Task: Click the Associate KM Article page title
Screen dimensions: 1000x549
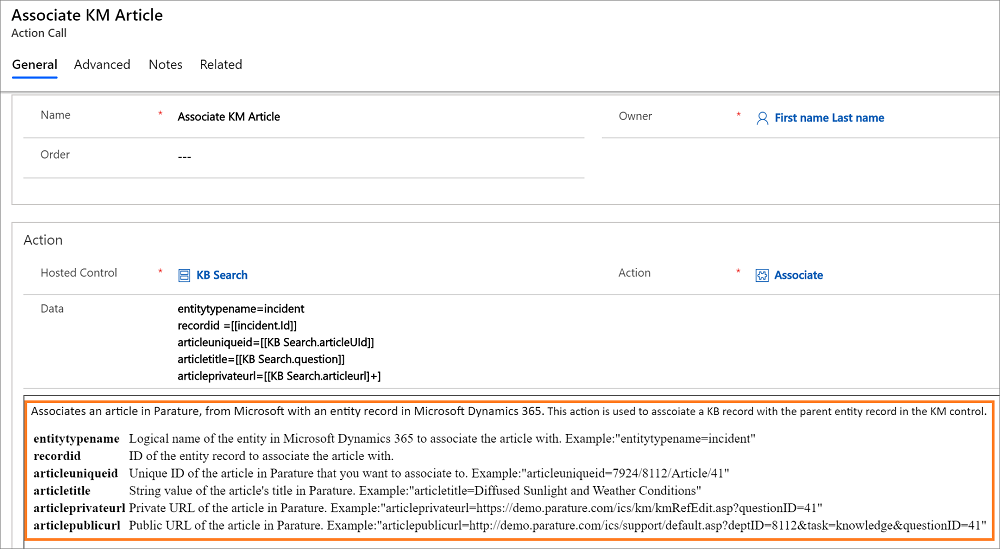Action: point(87,15)
